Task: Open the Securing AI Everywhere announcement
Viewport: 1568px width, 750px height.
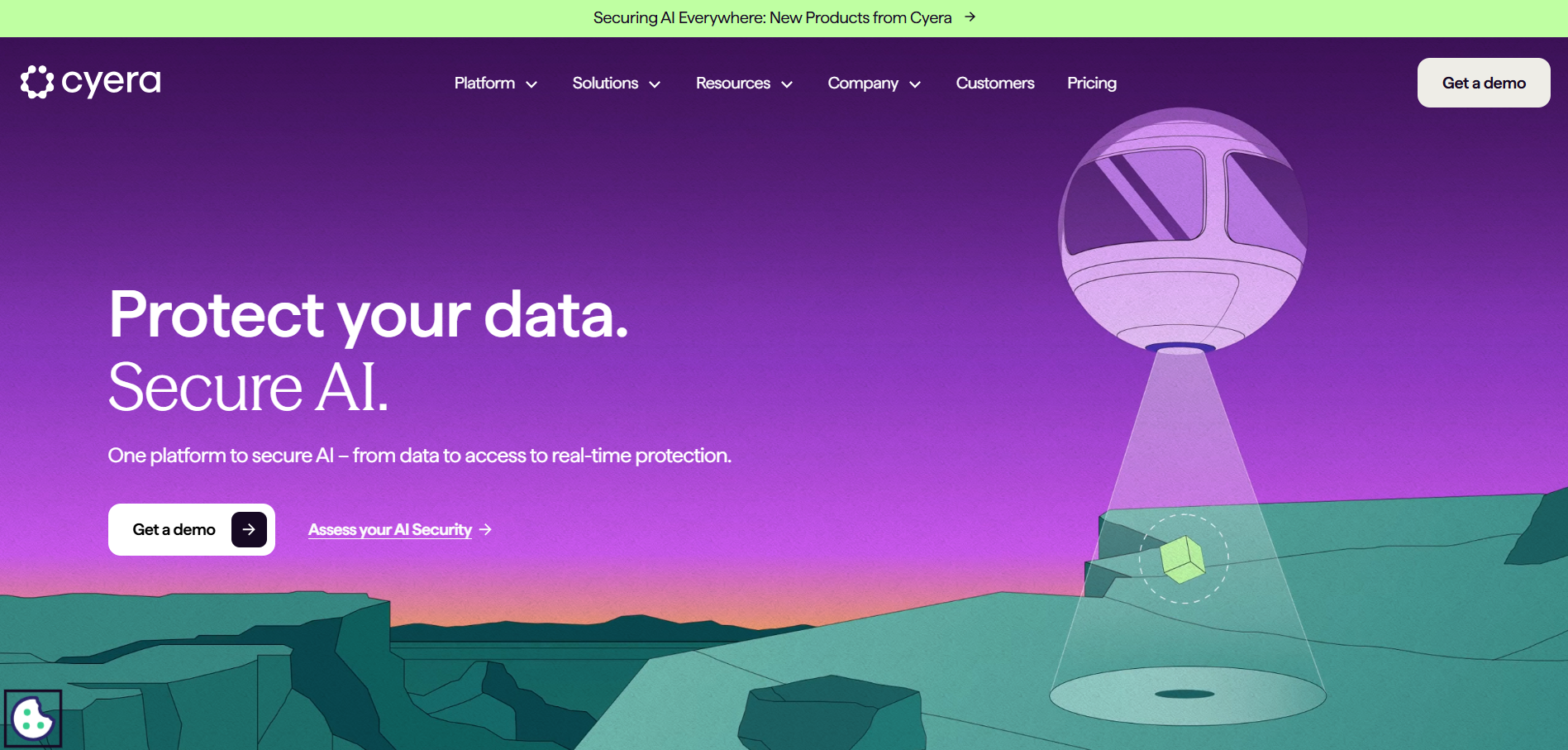Action: pos(772,17)
